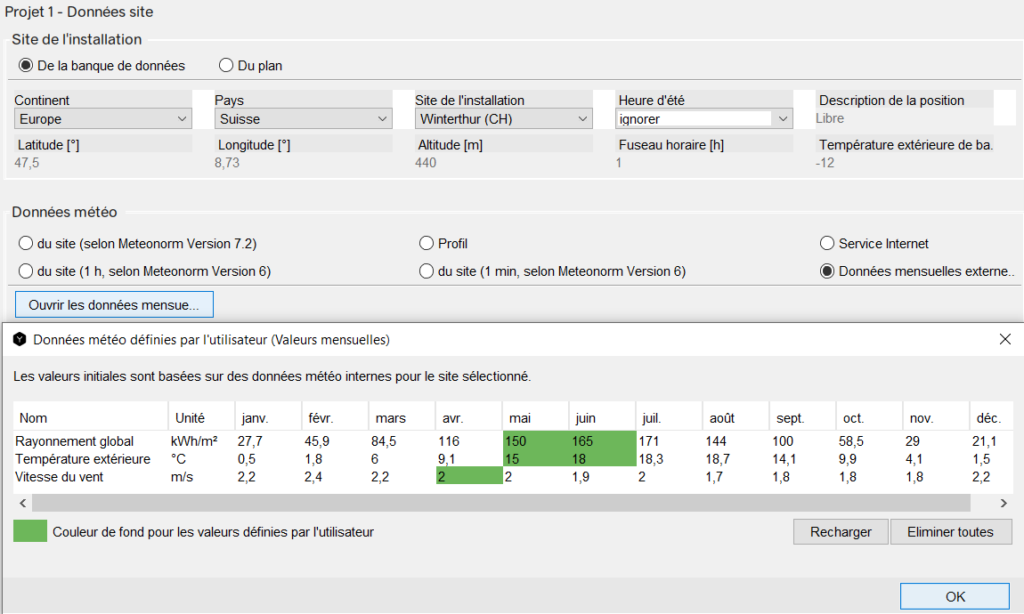This screenshot has width=1024, height=614.
Task: Select the 'Du plan' radio option
Action: click(226, 66)
